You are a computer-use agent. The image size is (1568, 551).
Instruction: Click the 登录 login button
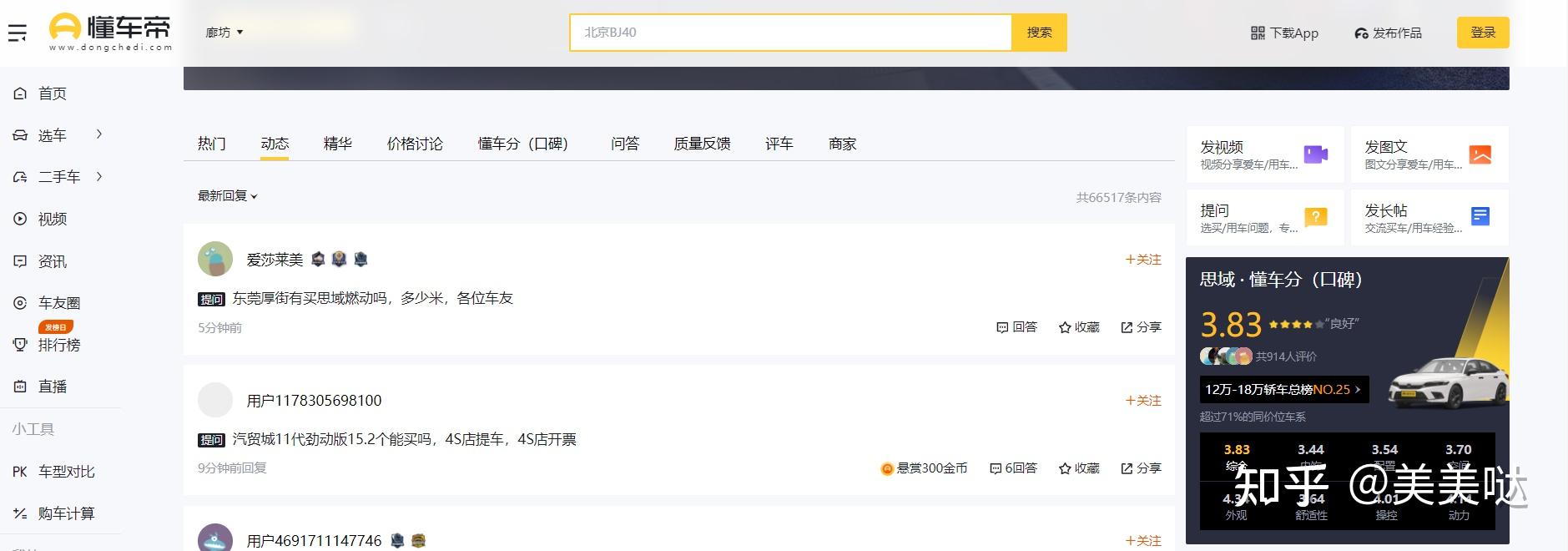pyautogui.click(x=1483, y=33)
